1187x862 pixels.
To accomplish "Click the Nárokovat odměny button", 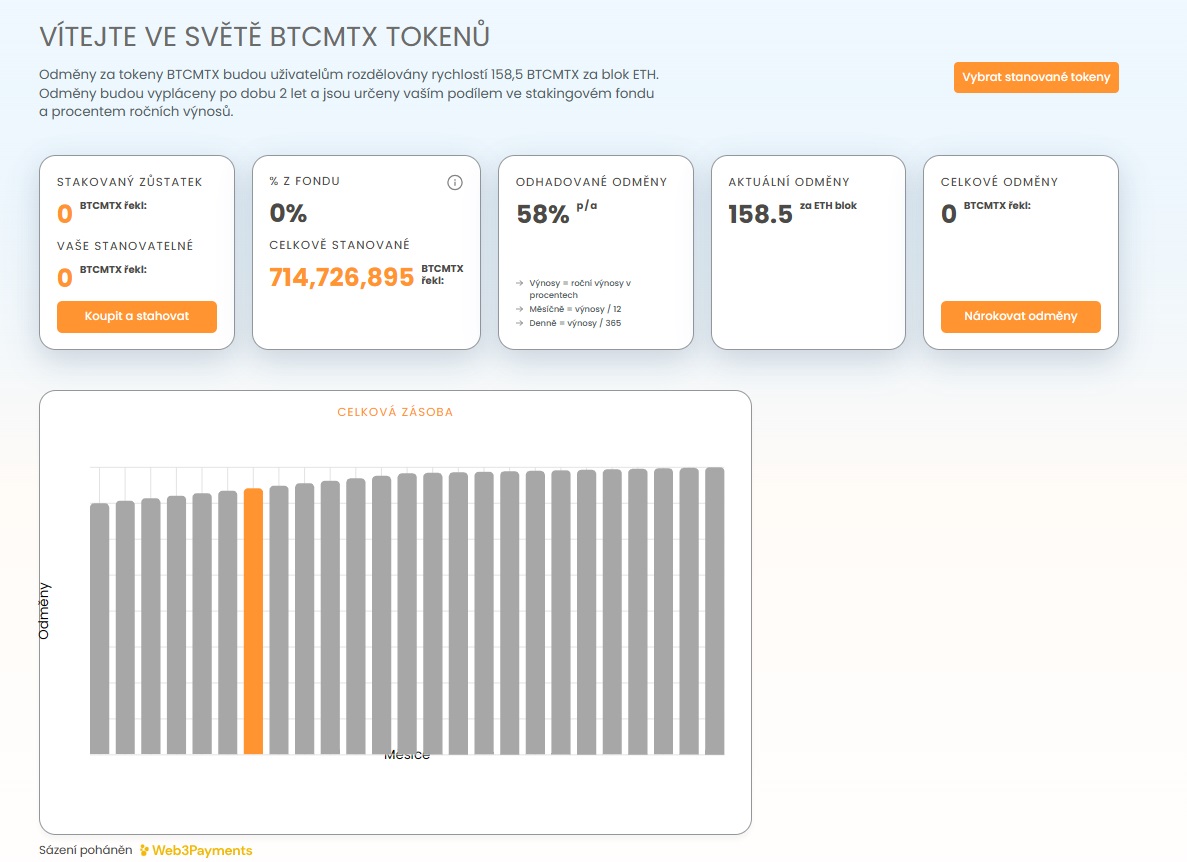I will [x=1019, y=317].
